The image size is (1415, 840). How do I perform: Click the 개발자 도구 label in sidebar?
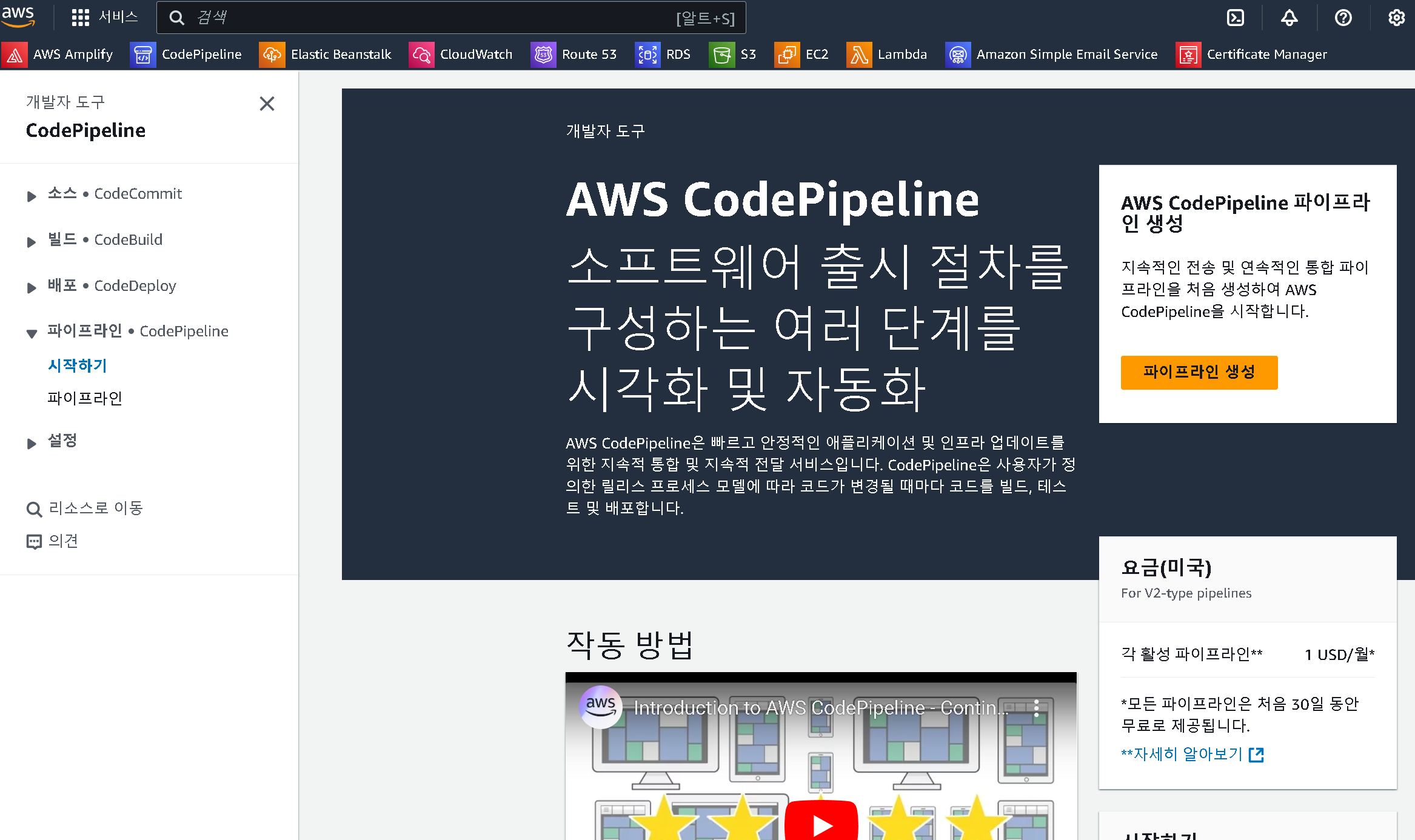(x=65, y=102)
